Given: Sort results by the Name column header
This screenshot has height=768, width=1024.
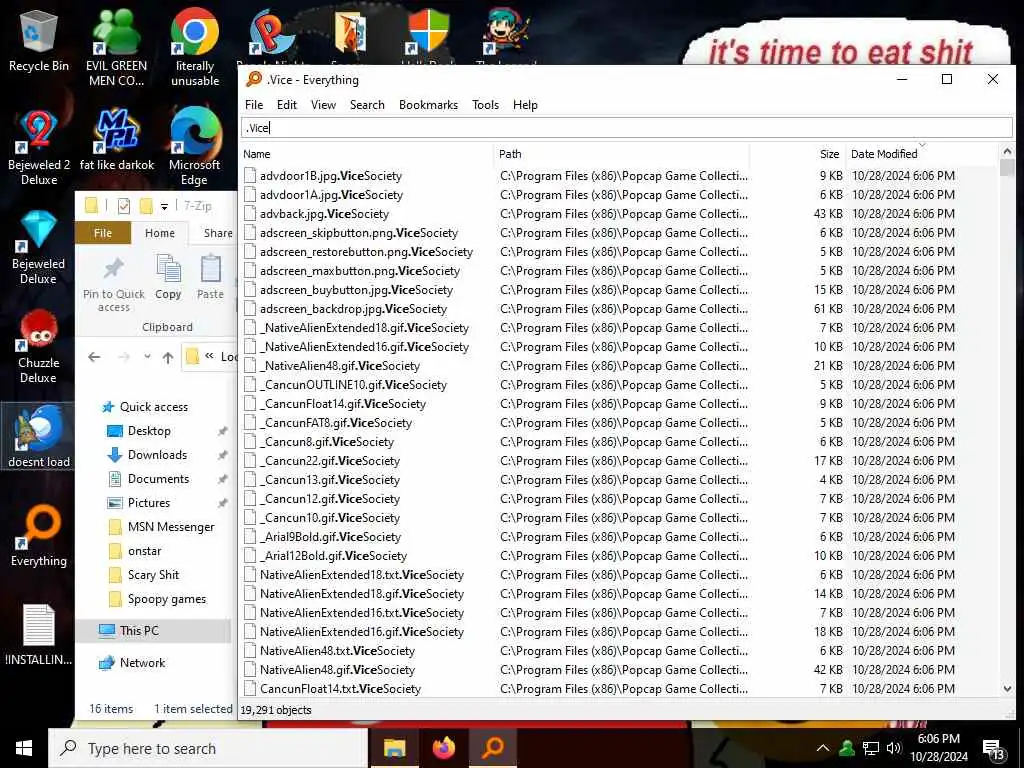Looking at the screenshot, I should point(367,154).
